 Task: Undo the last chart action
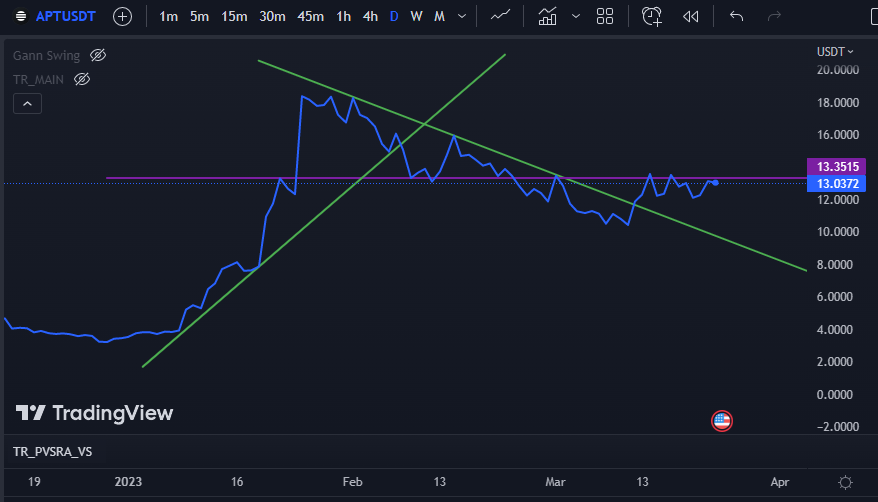click(736, 16)
